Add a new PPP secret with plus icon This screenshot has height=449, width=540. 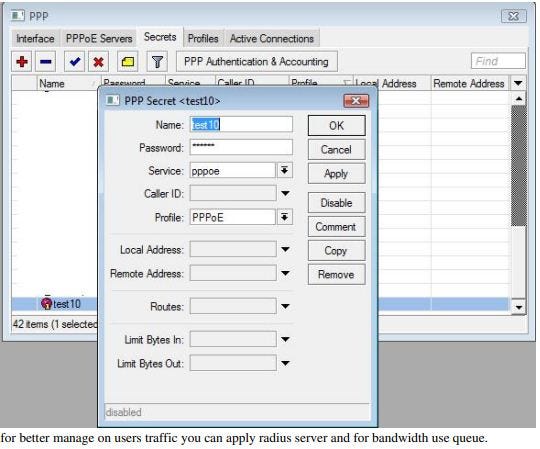point(22,62)
